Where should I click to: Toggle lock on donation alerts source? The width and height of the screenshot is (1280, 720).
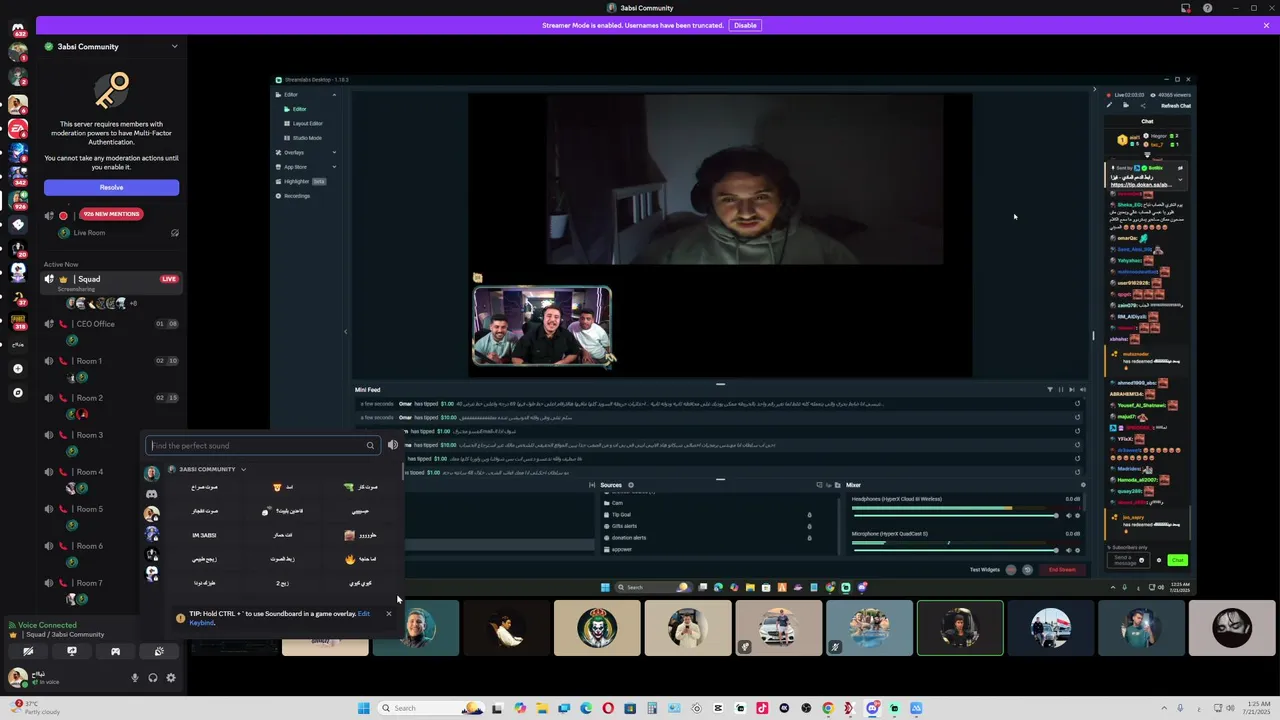point(809,538)
